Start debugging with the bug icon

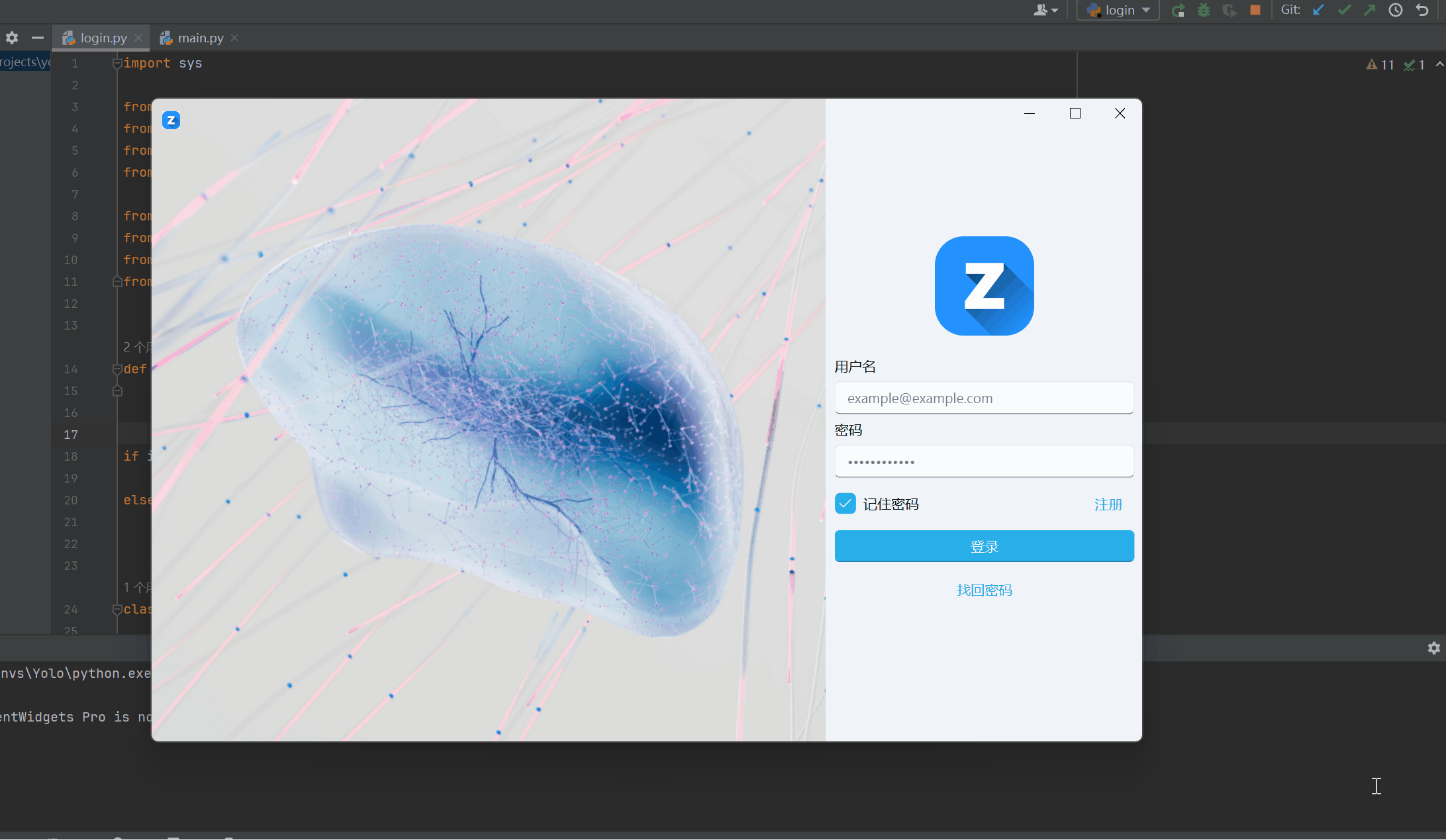tap(1204, 10)
